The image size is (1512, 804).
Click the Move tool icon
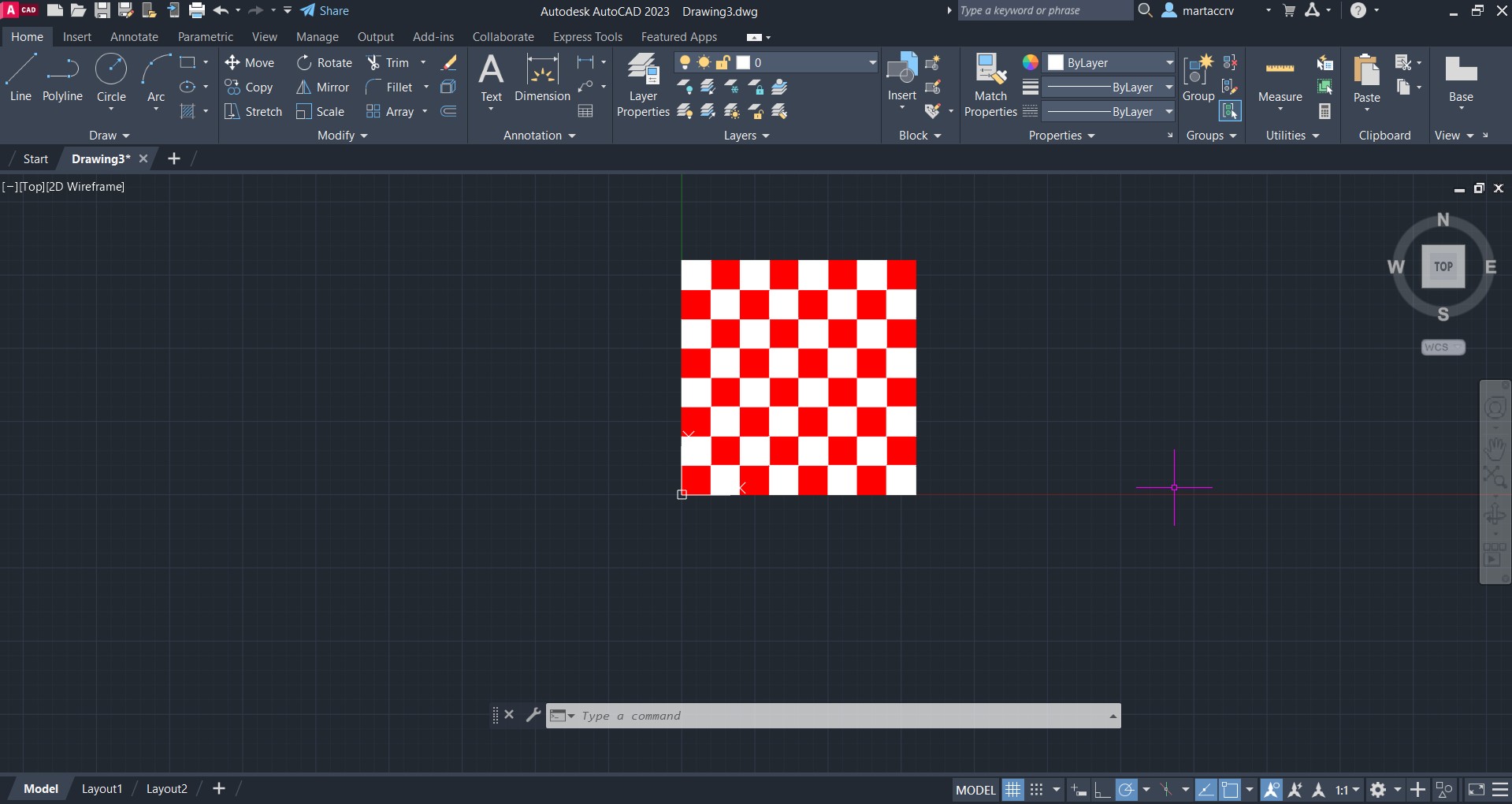coord(232,63)
